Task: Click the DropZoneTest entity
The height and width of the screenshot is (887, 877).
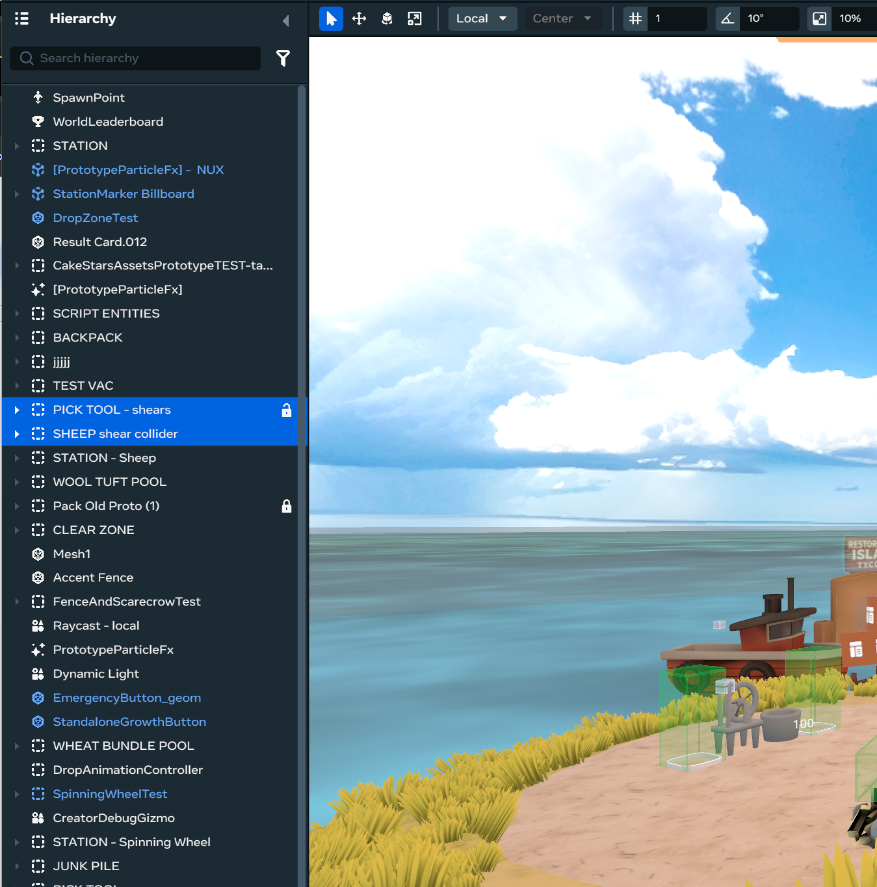Action: coord(95,218)
